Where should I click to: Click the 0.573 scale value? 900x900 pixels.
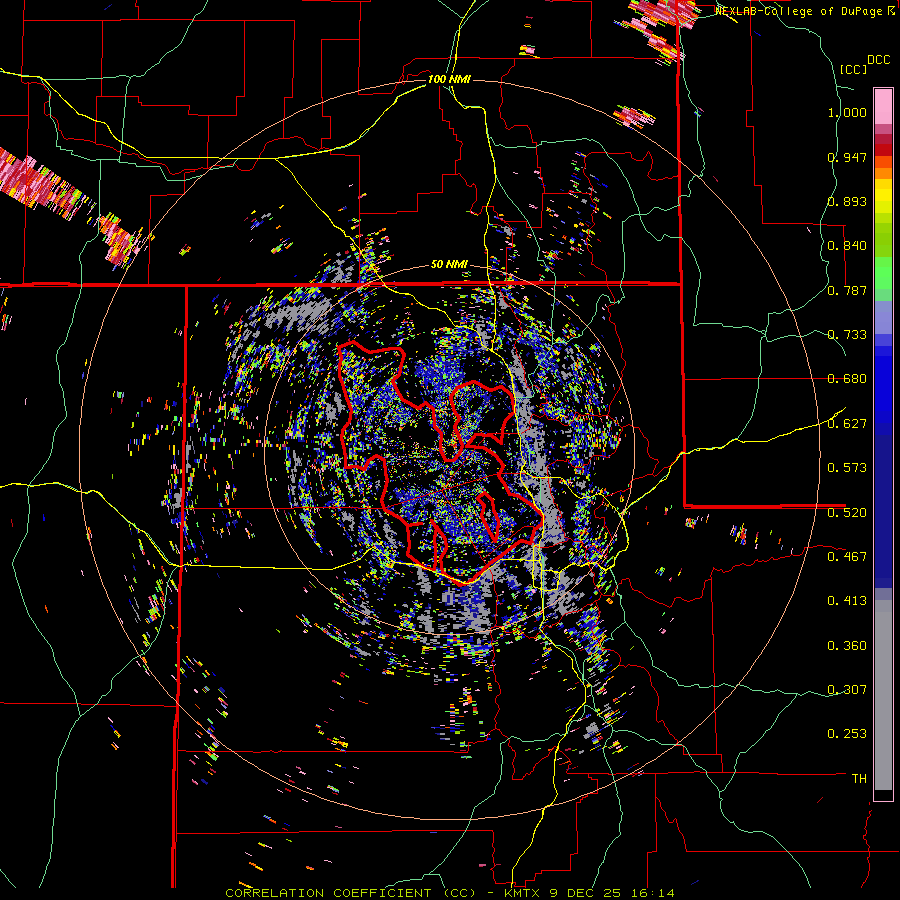(847, 468)
